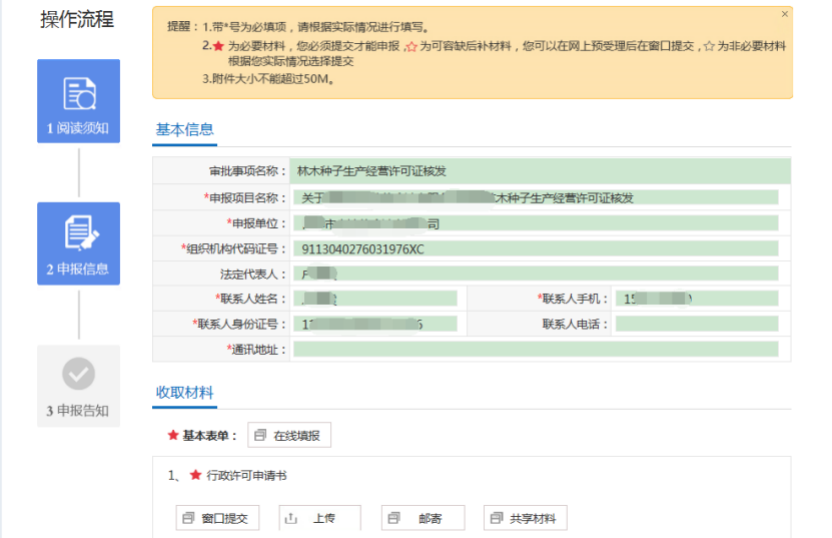Click the 阅读须知 step 1 icon
Image resolution: width=832 pixels, height=538 pixels.
tap(78, 95)
